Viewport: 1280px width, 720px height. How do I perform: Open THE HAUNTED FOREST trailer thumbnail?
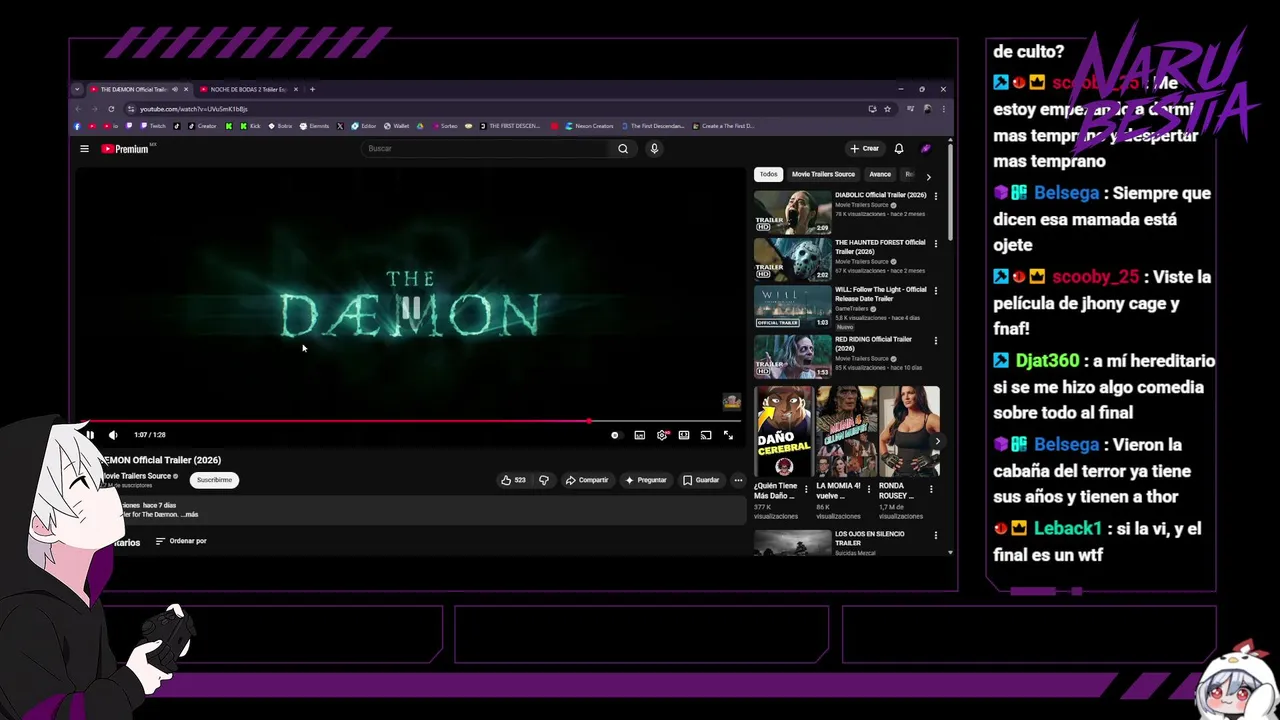coord(792,260)
